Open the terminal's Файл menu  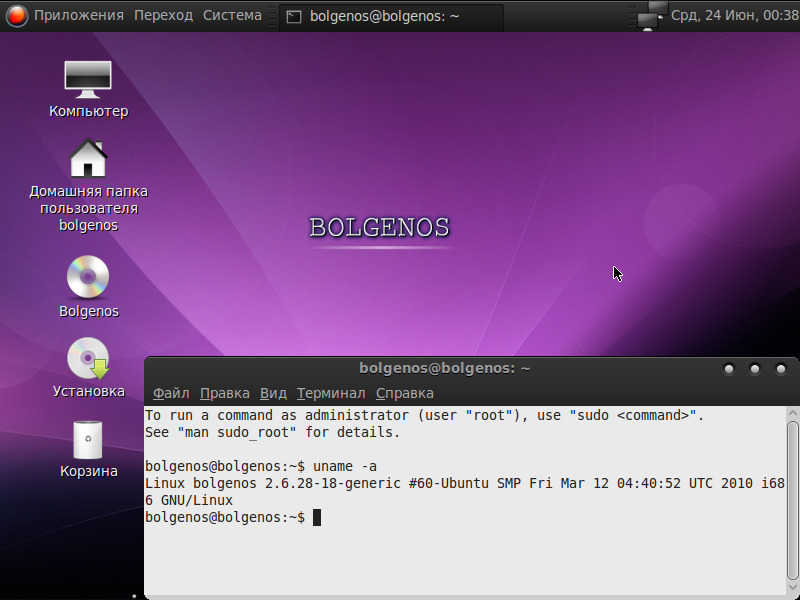[171, 393]
